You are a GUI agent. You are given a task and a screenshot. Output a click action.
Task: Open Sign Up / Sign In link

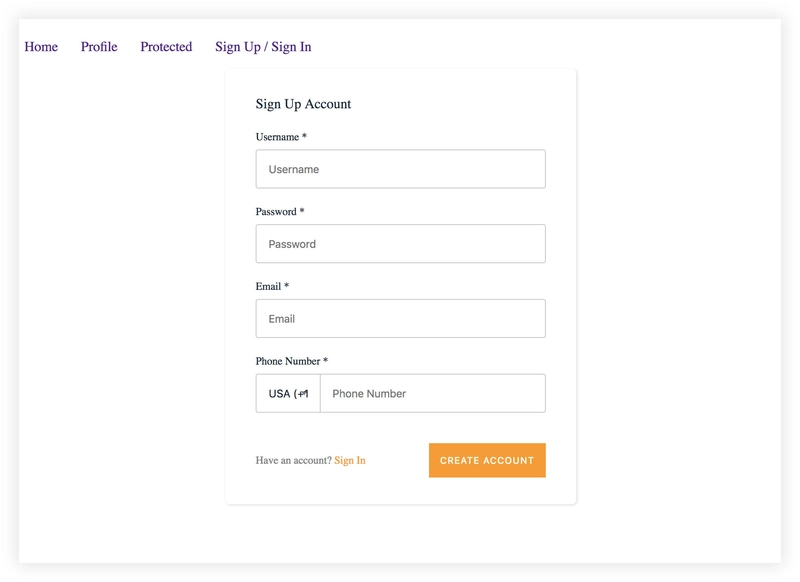tap(263, 47)
